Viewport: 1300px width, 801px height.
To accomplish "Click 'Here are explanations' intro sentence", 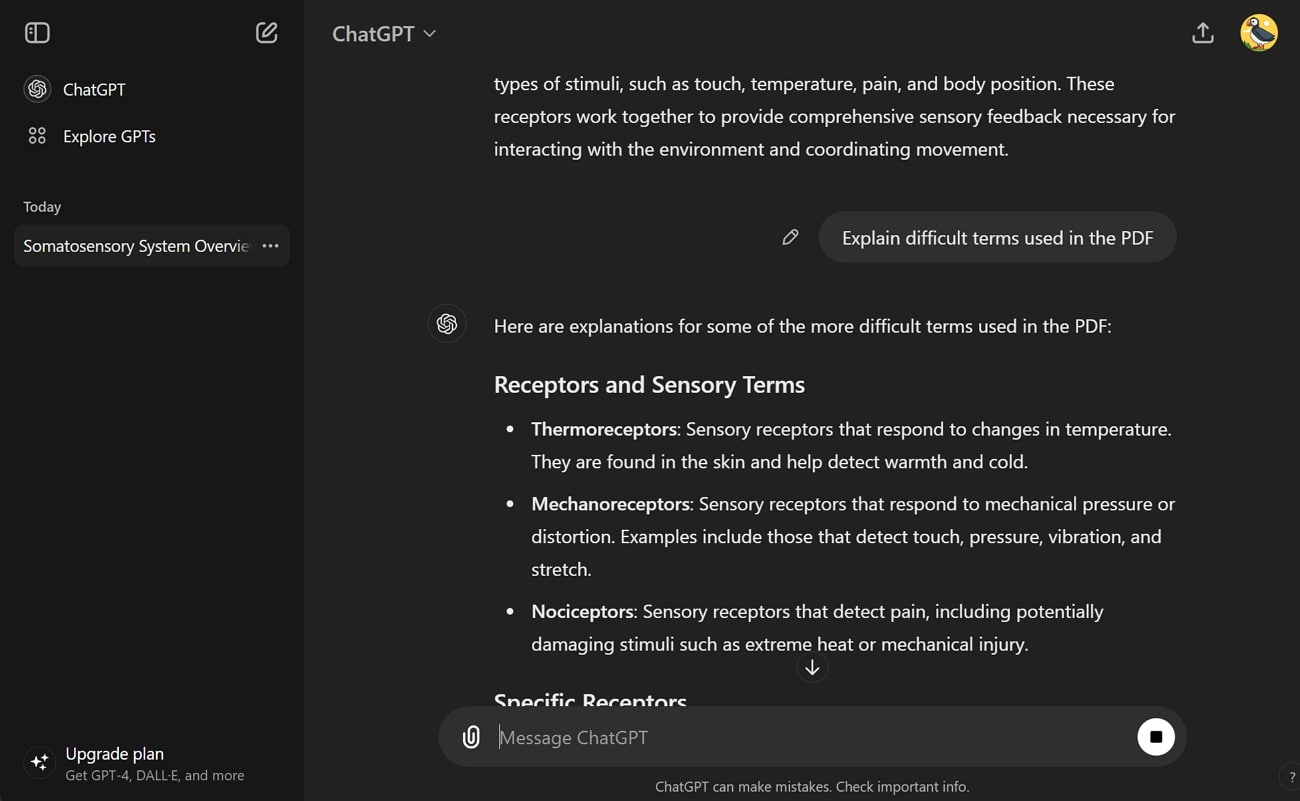I will 802,326.
